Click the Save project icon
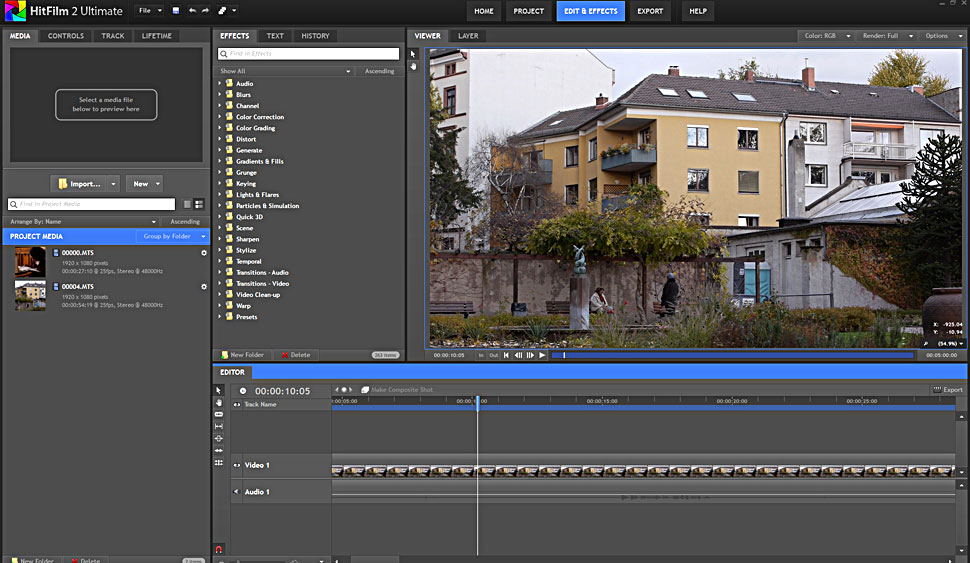The height and width of the screenshot is (563, 970). pos(176,11)
